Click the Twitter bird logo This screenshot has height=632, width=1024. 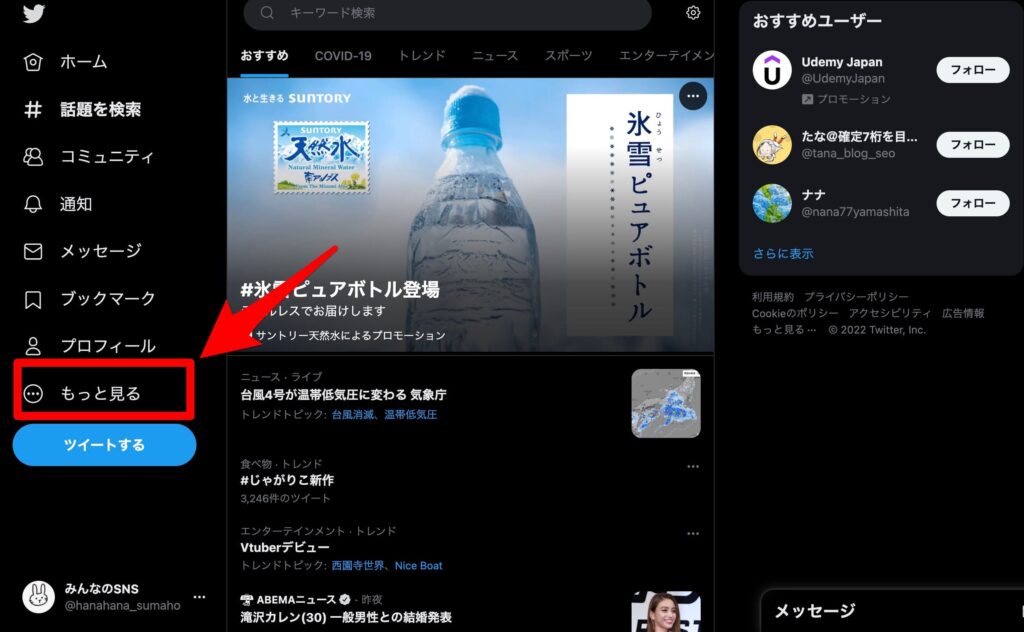coord(33,13)
